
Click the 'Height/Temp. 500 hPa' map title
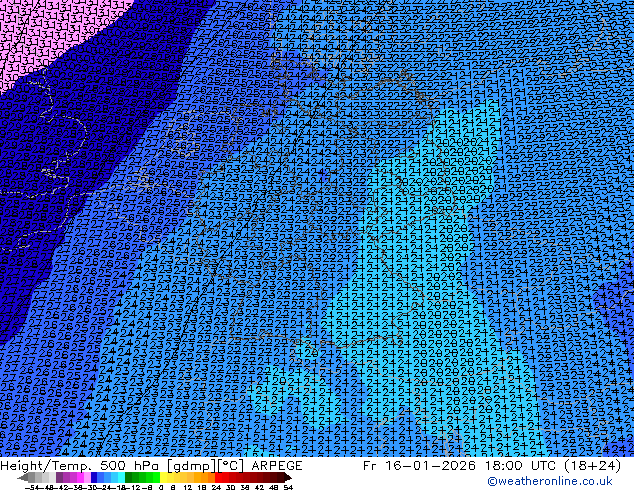(80, 466)
